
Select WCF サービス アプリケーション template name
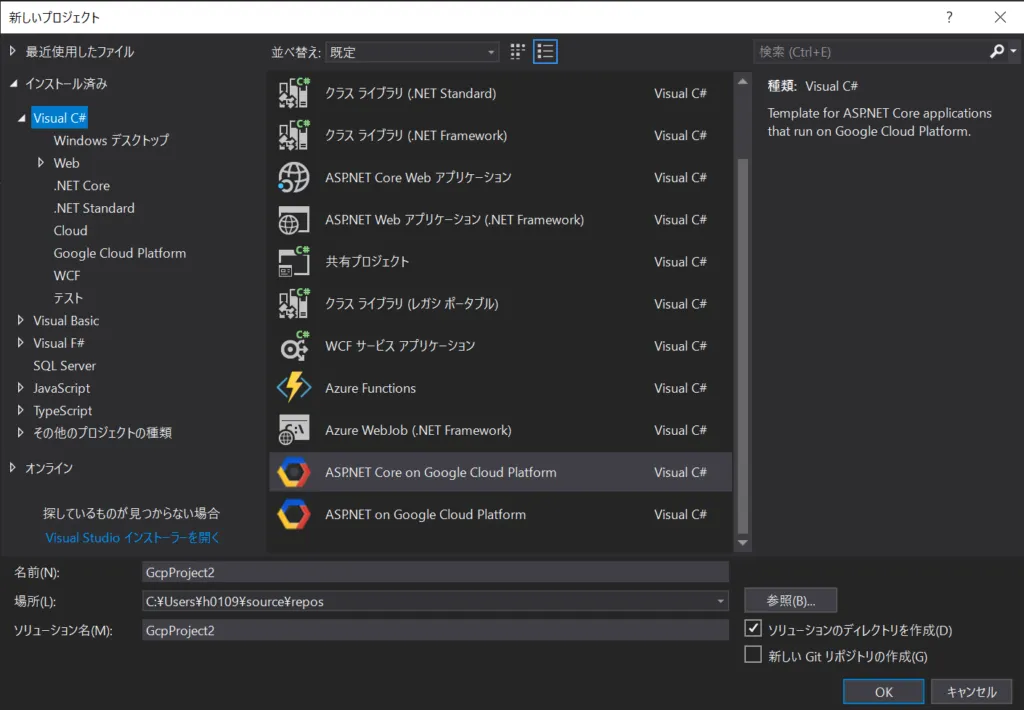(x=400, y=346)
